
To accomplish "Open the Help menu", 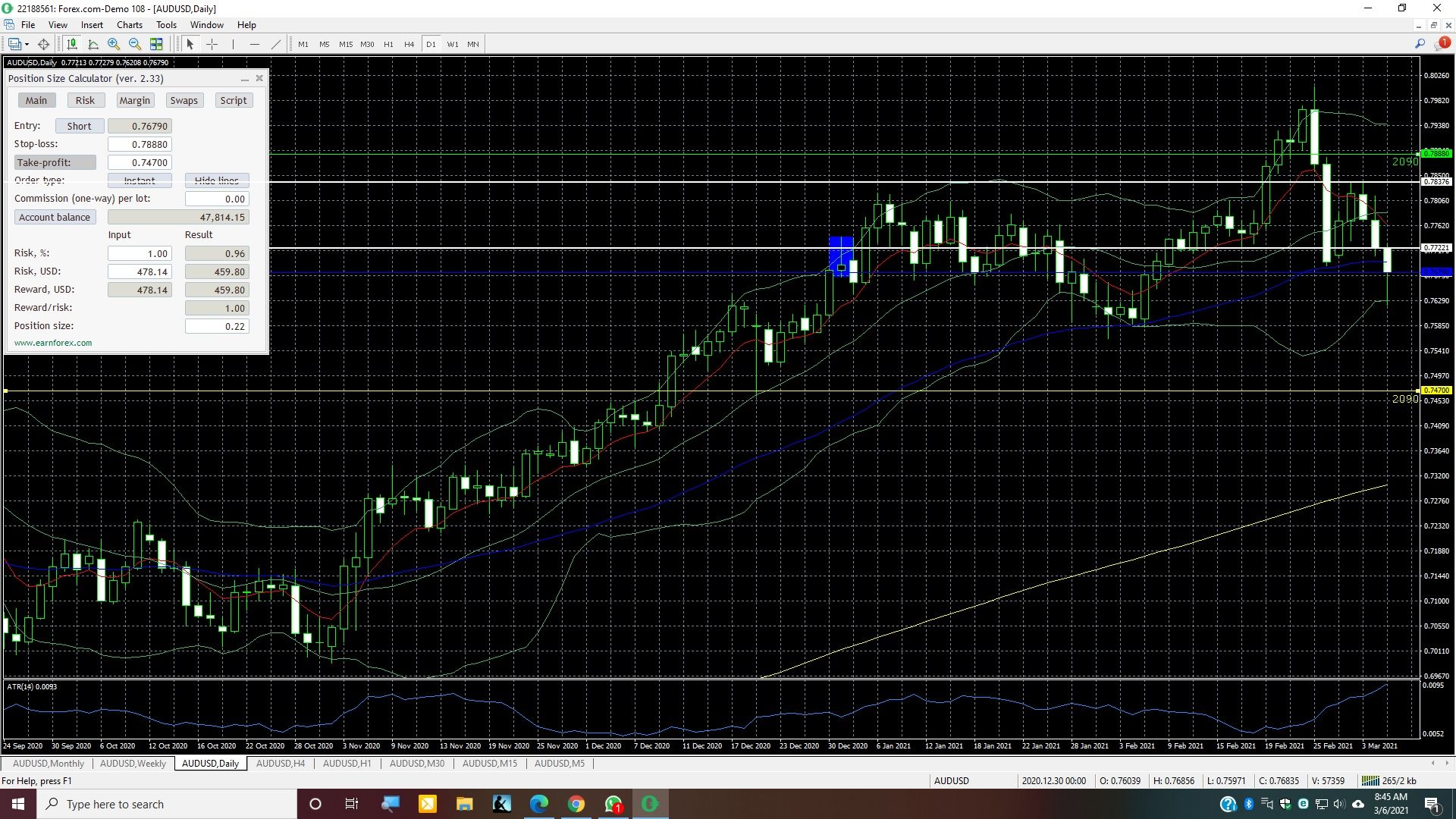I will [x=246, y=24].
